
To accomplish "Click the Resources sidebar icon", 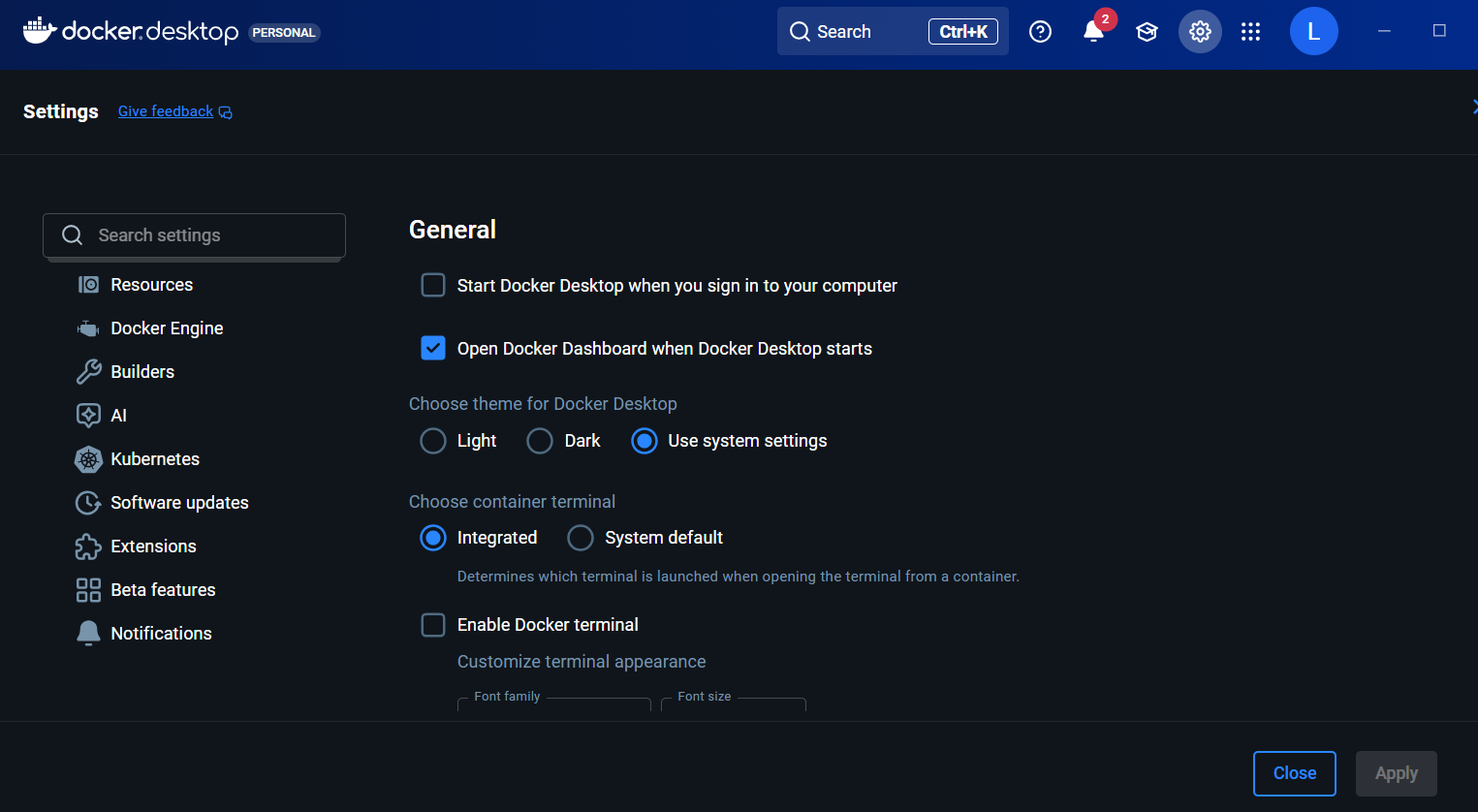I will point(88,285).
